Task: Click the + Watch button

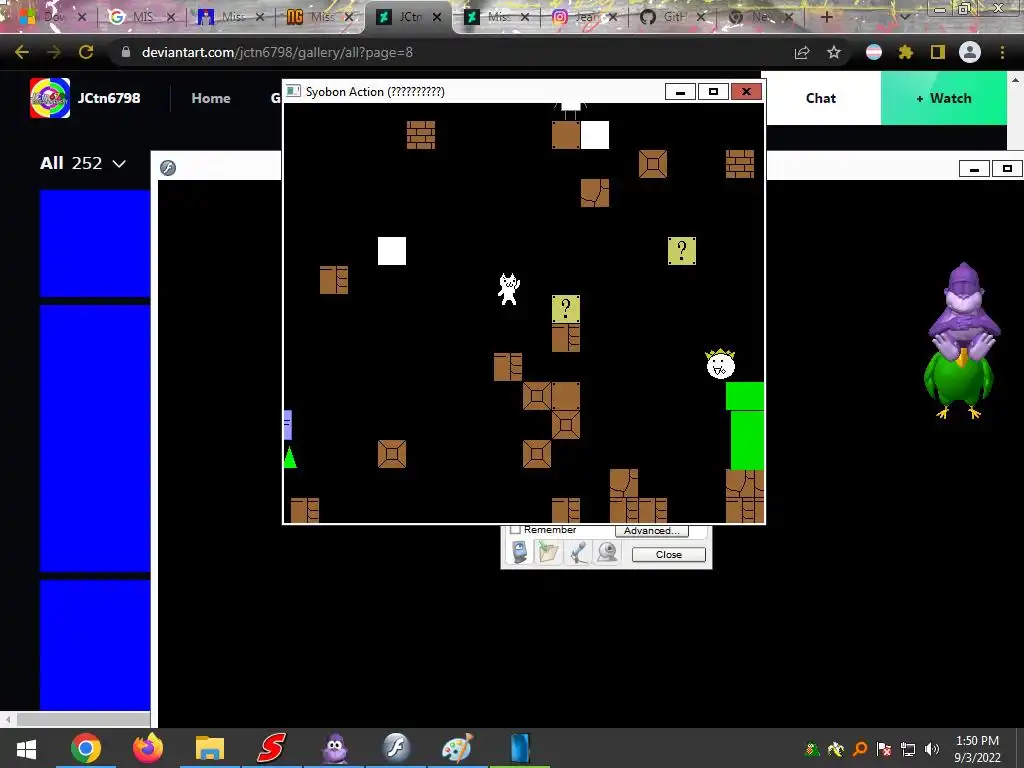Action: tap(944, 98)
